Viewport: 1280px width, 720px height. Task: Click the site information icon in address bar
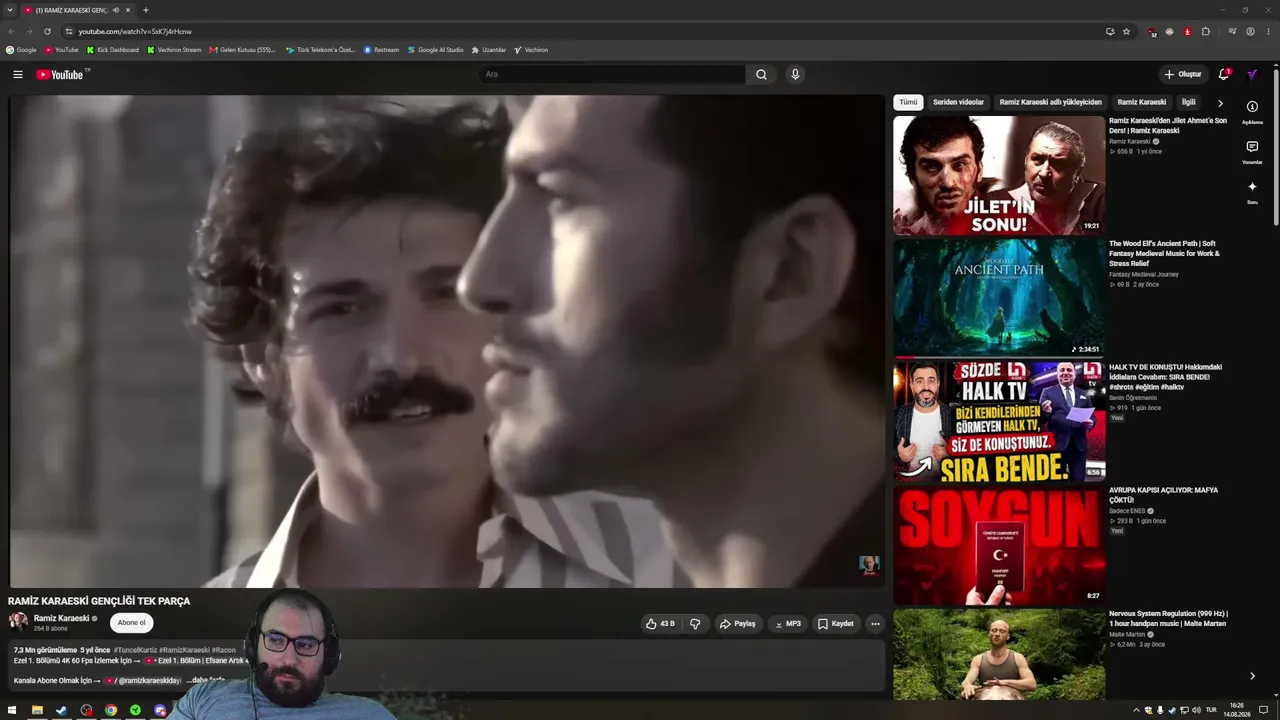pos(69,31)
